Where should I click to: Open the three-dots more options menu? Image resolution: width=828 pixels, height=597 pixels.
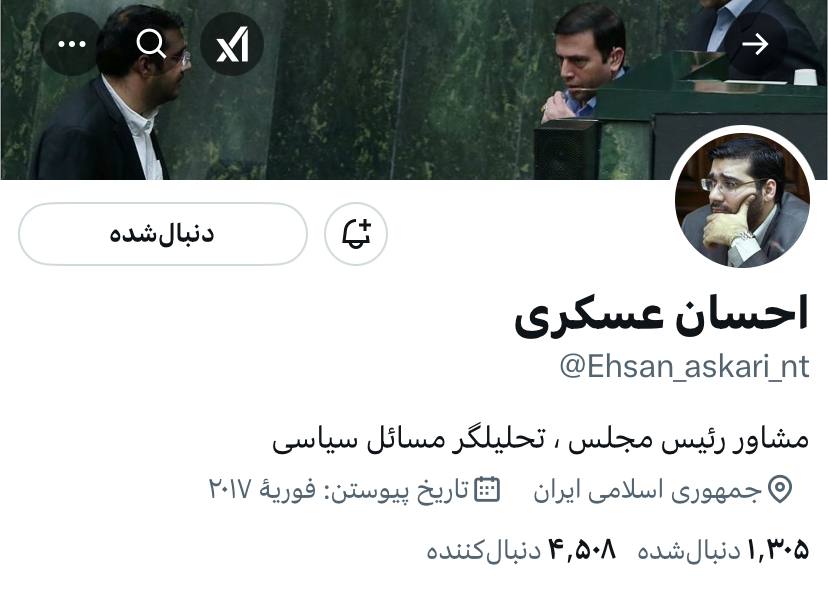click(71, 44)
